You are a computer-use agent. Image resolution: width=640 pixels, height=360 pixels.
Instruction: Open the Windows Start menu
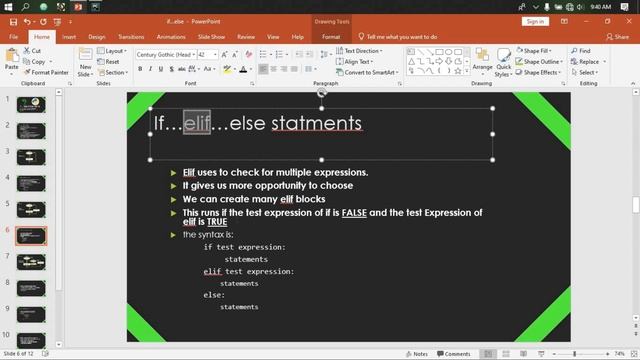(8, 7)
